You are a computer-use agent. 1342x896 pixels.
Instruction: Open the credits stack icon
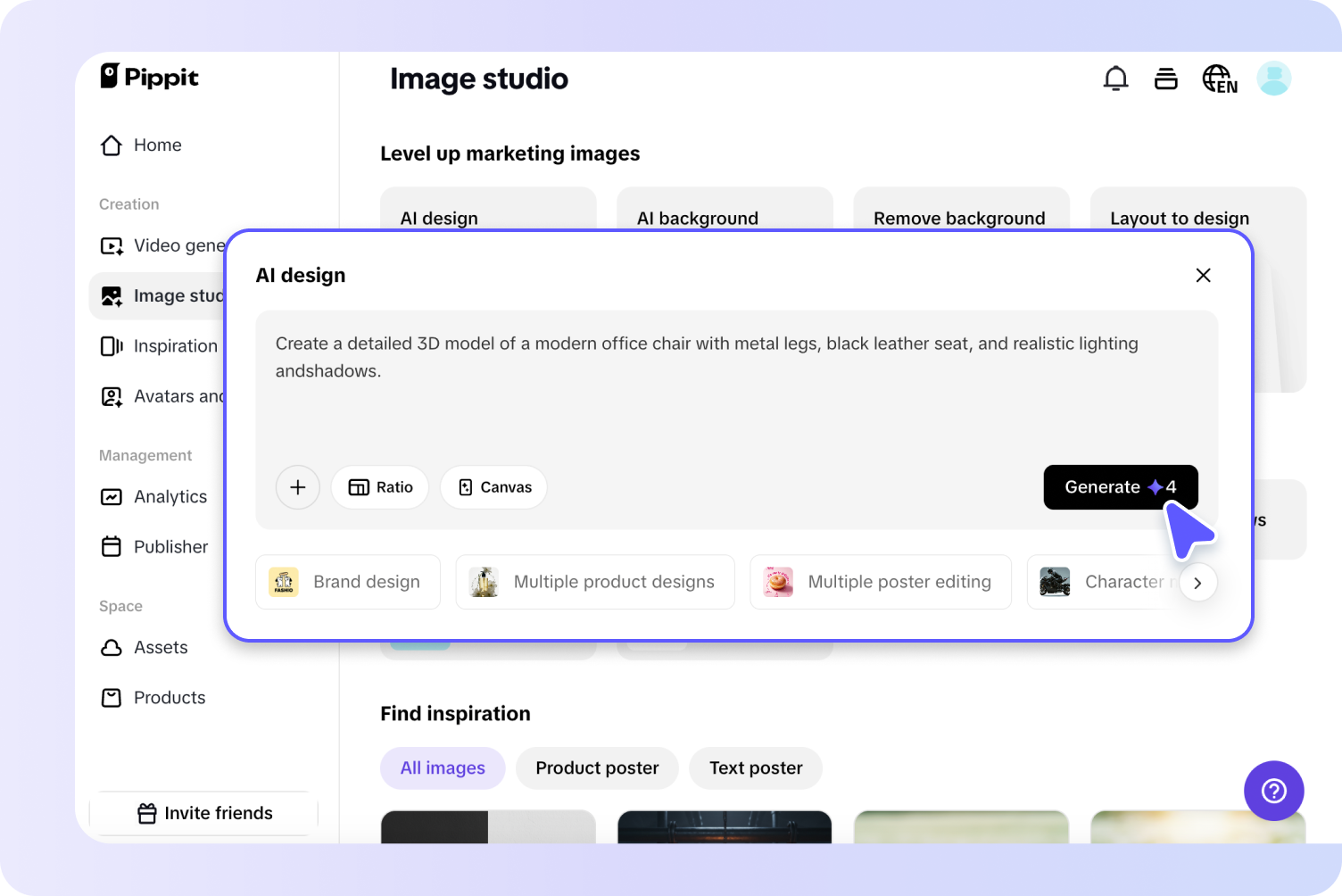click(1165, 79)
